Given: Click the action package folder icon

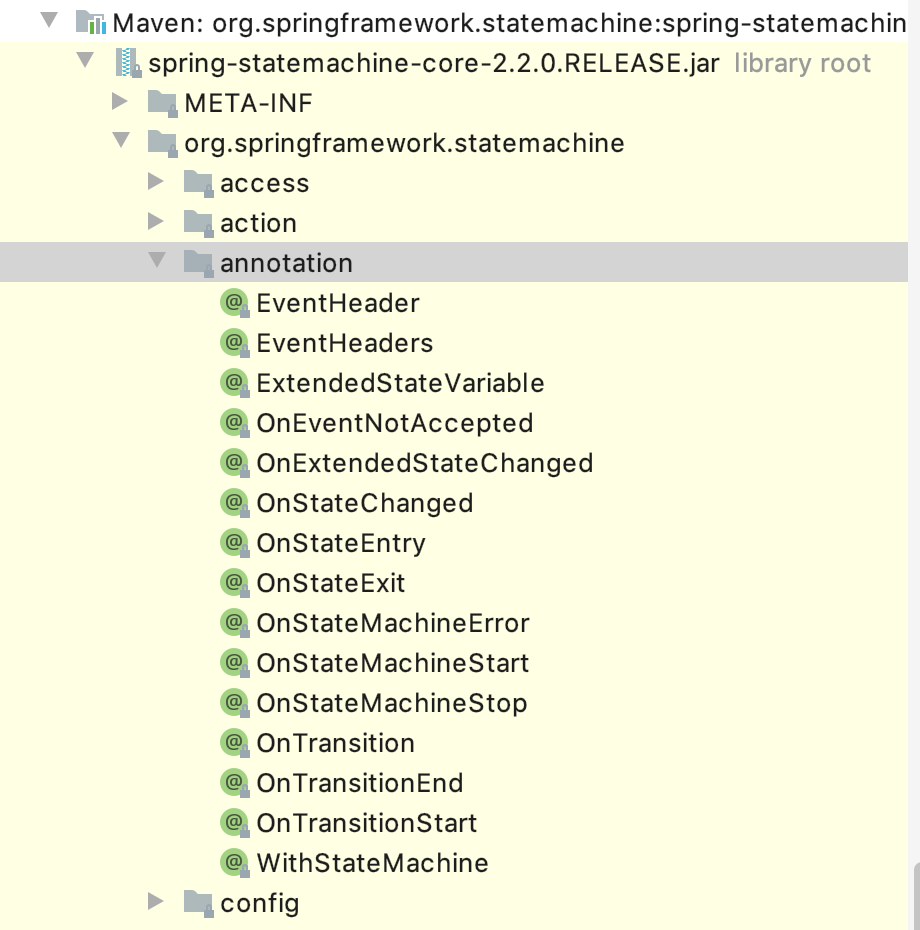Looking at the screenshot, I should (198, 223).
